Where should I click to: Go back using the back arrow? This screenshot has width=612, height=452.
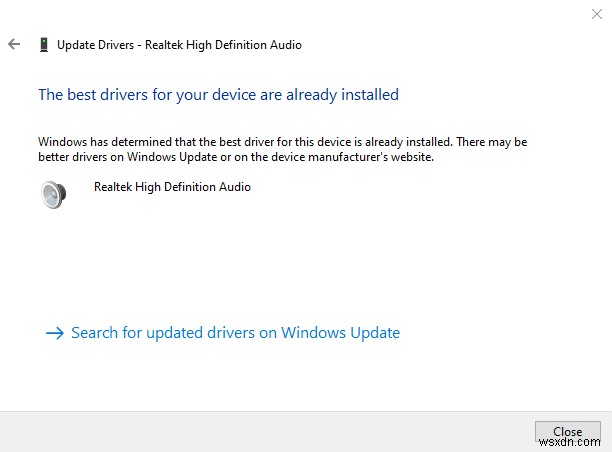pos(14,45)
